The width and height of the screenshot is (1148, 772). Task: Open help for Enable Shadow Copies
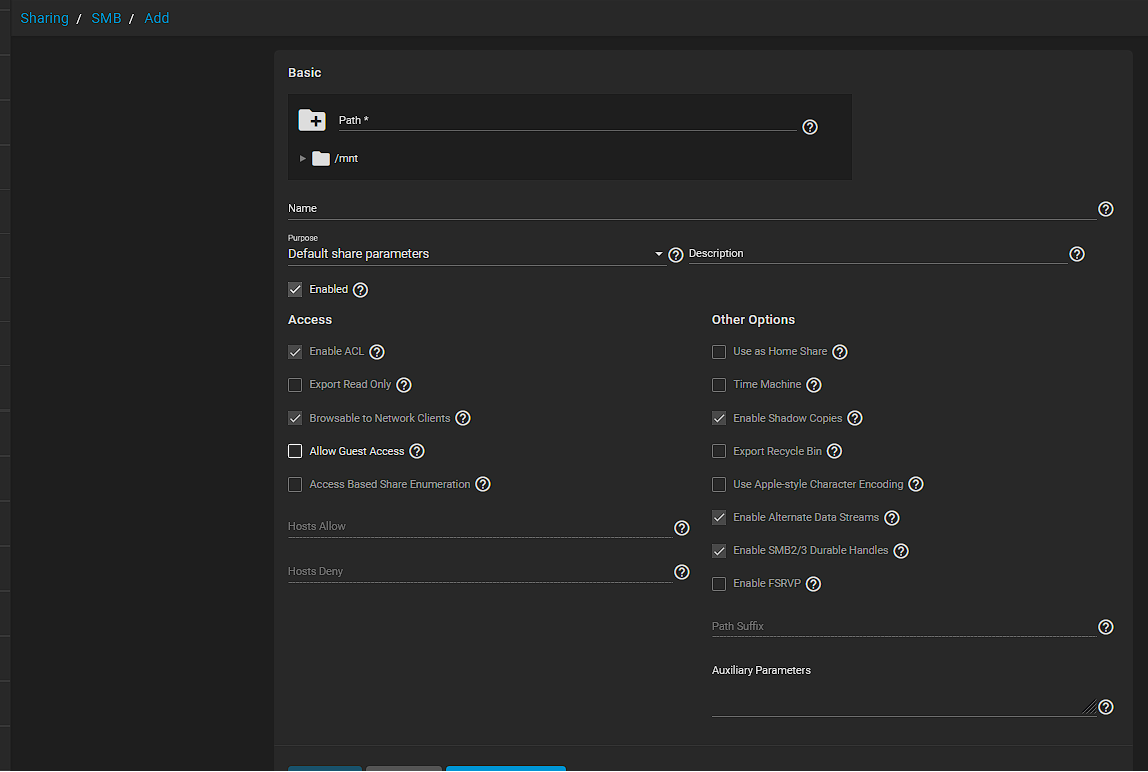click(854, 418)
